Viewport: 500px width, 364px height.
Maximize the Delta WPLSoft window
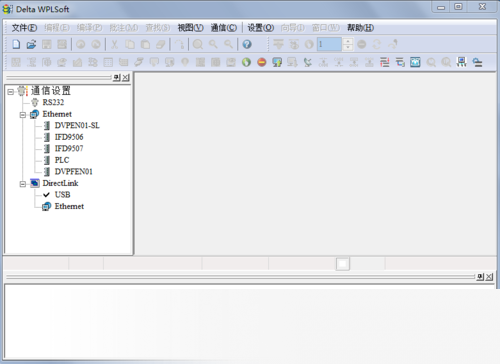click(x=459, y=7)
